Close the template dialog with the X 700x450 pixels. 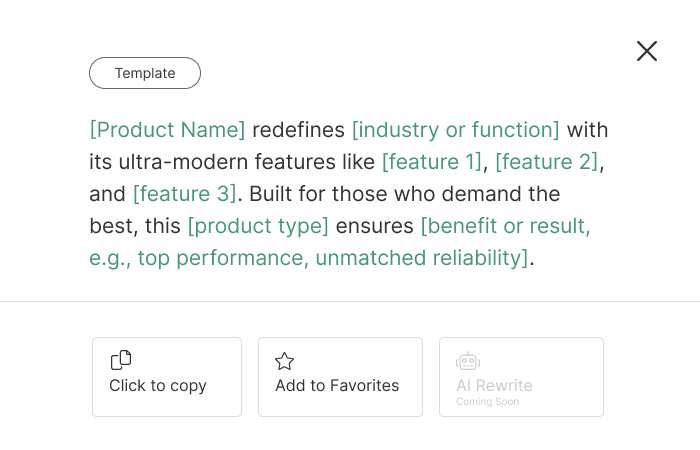click(647, 51)
